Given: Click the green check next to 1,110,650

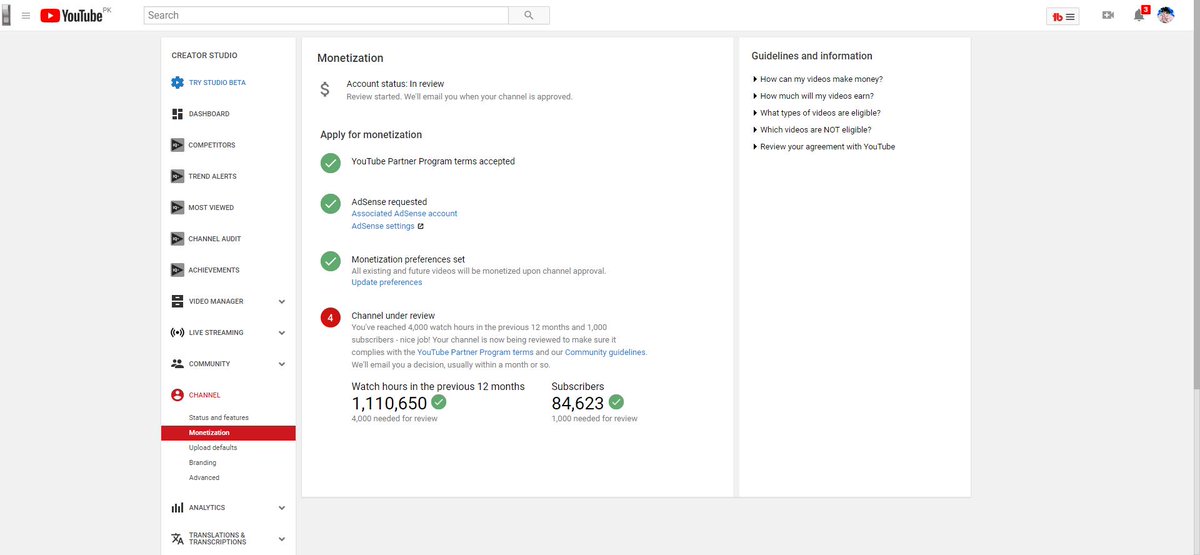Looking at the screenshot, I should pos(438,402).
